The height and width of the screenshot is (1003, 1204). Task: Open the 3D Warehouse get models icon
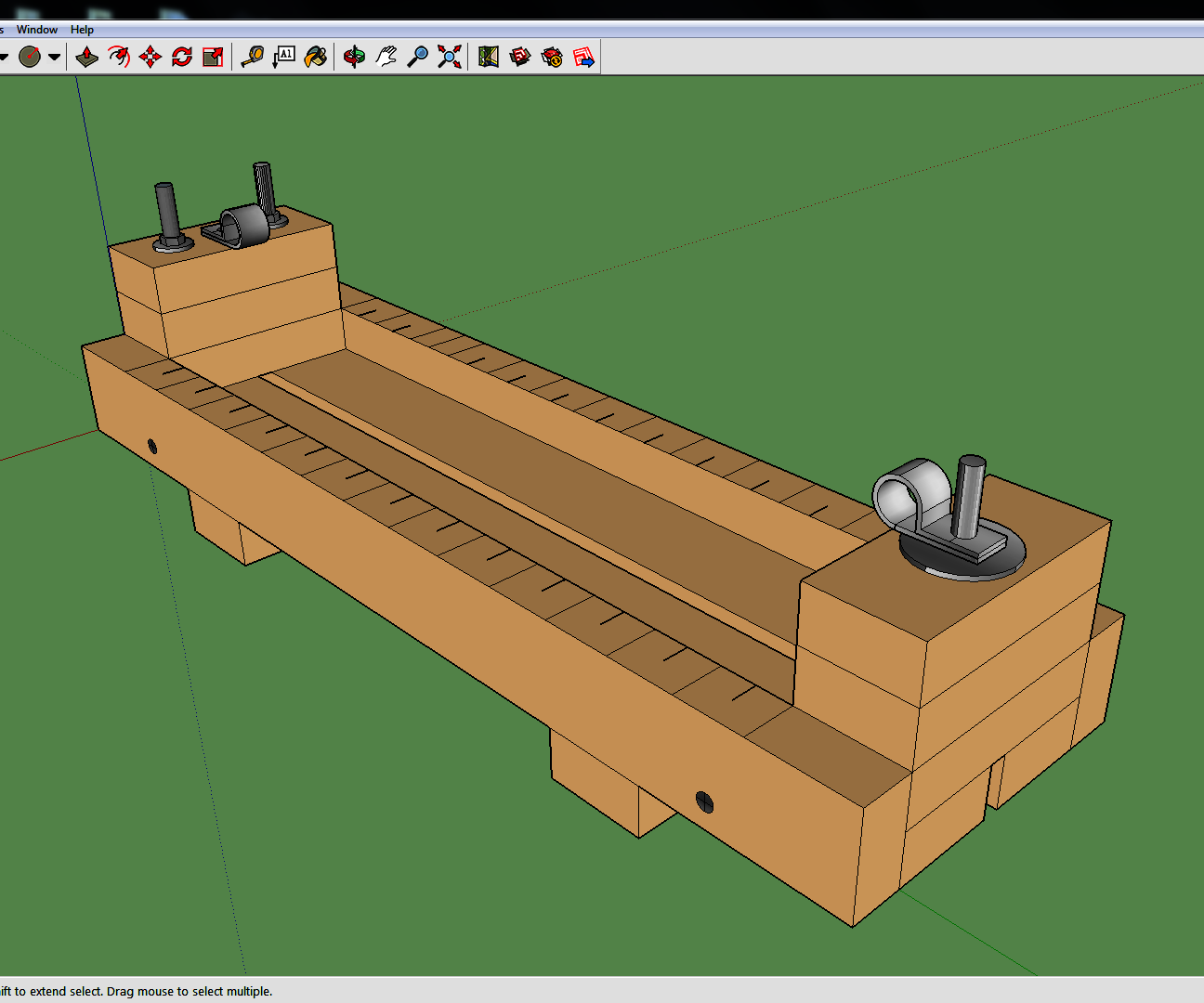click(520, 58)
